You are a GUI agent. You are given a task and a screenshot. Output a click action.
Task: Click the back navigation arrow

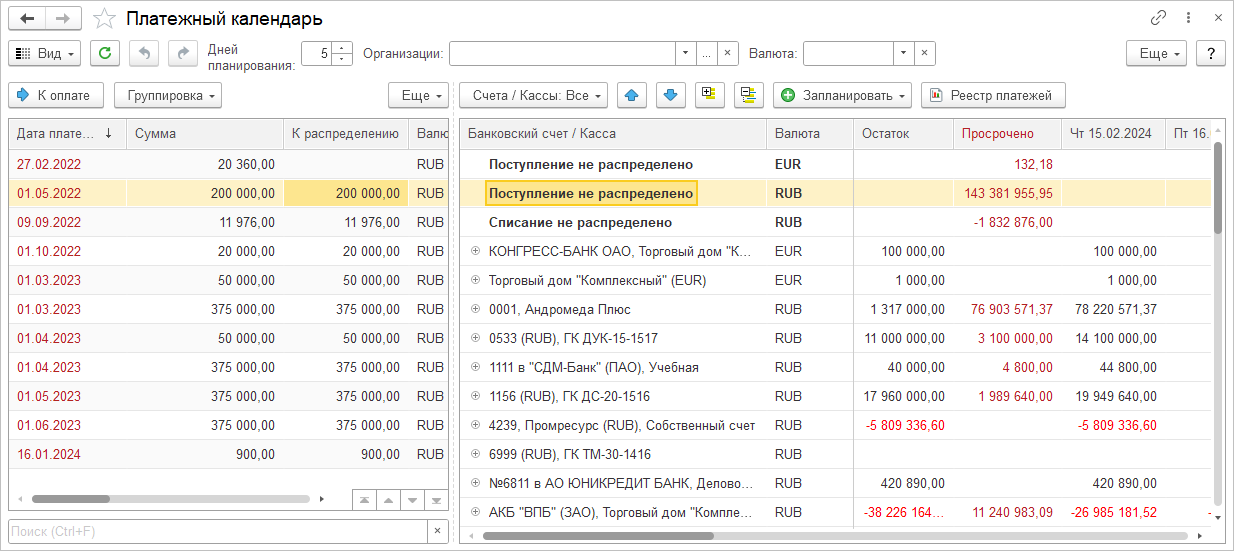click(x=27, y=18)
